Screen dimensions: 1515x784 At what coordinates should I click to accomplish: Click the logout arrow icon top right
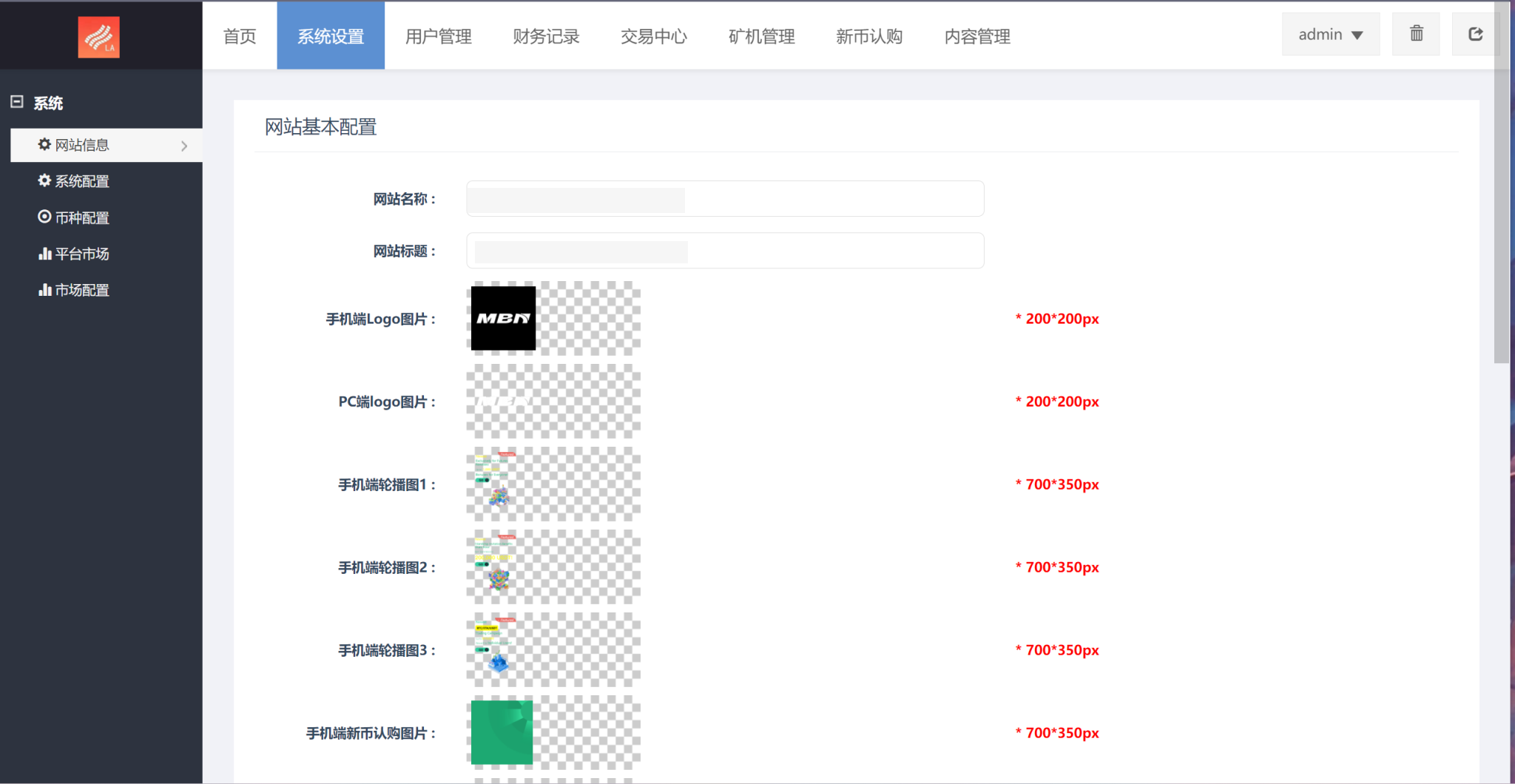click(1475, 33)
